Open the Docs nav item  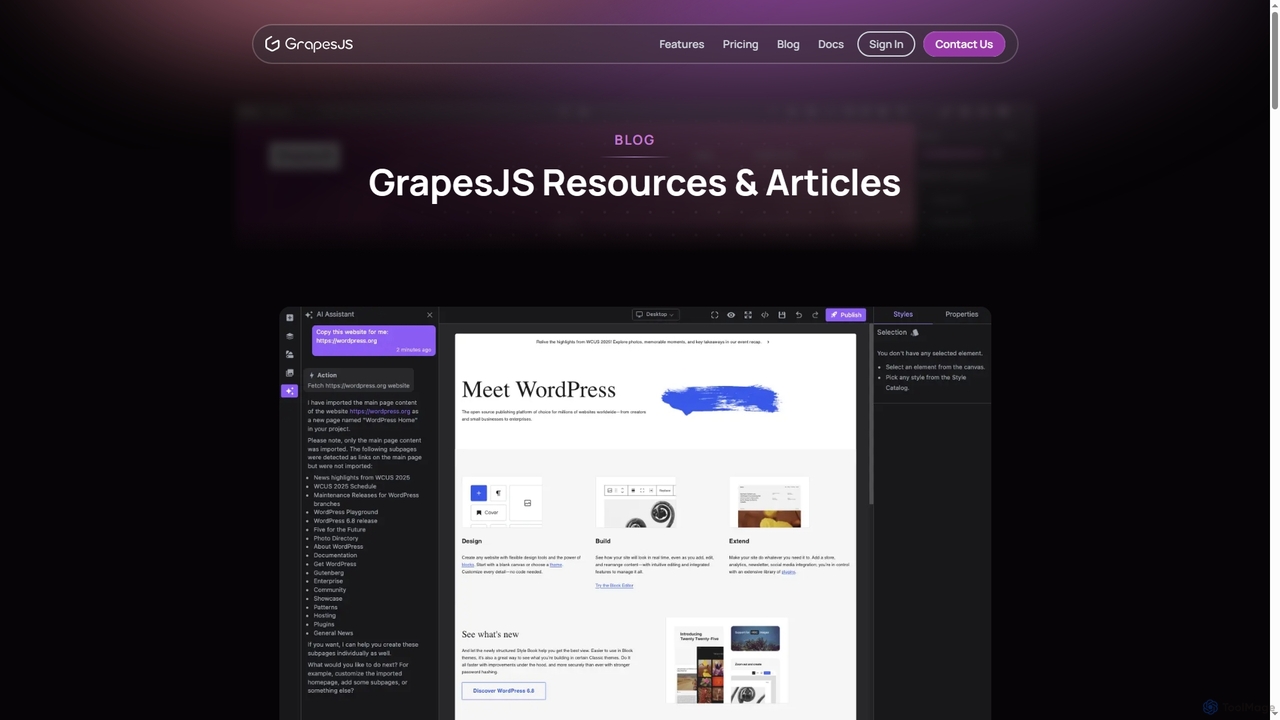pos(831,44)
